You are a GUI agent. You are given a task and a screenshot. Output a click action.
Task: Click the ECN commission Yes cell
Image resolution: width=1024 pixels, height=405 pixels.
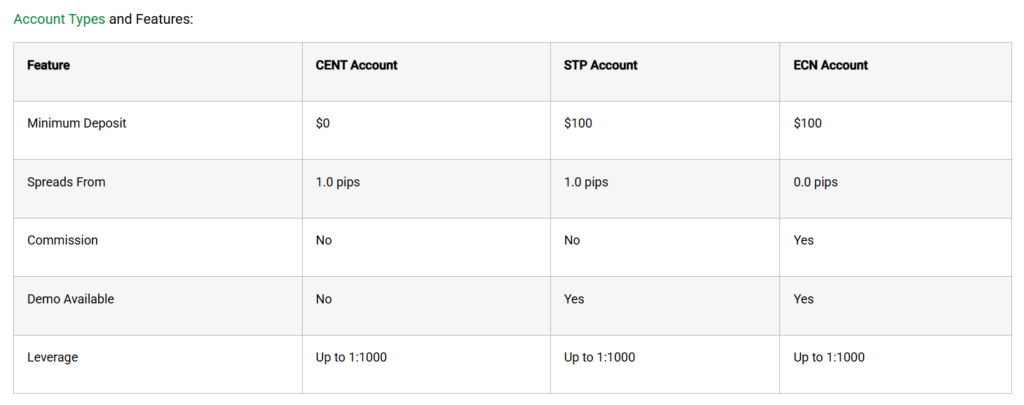[804, 240]
